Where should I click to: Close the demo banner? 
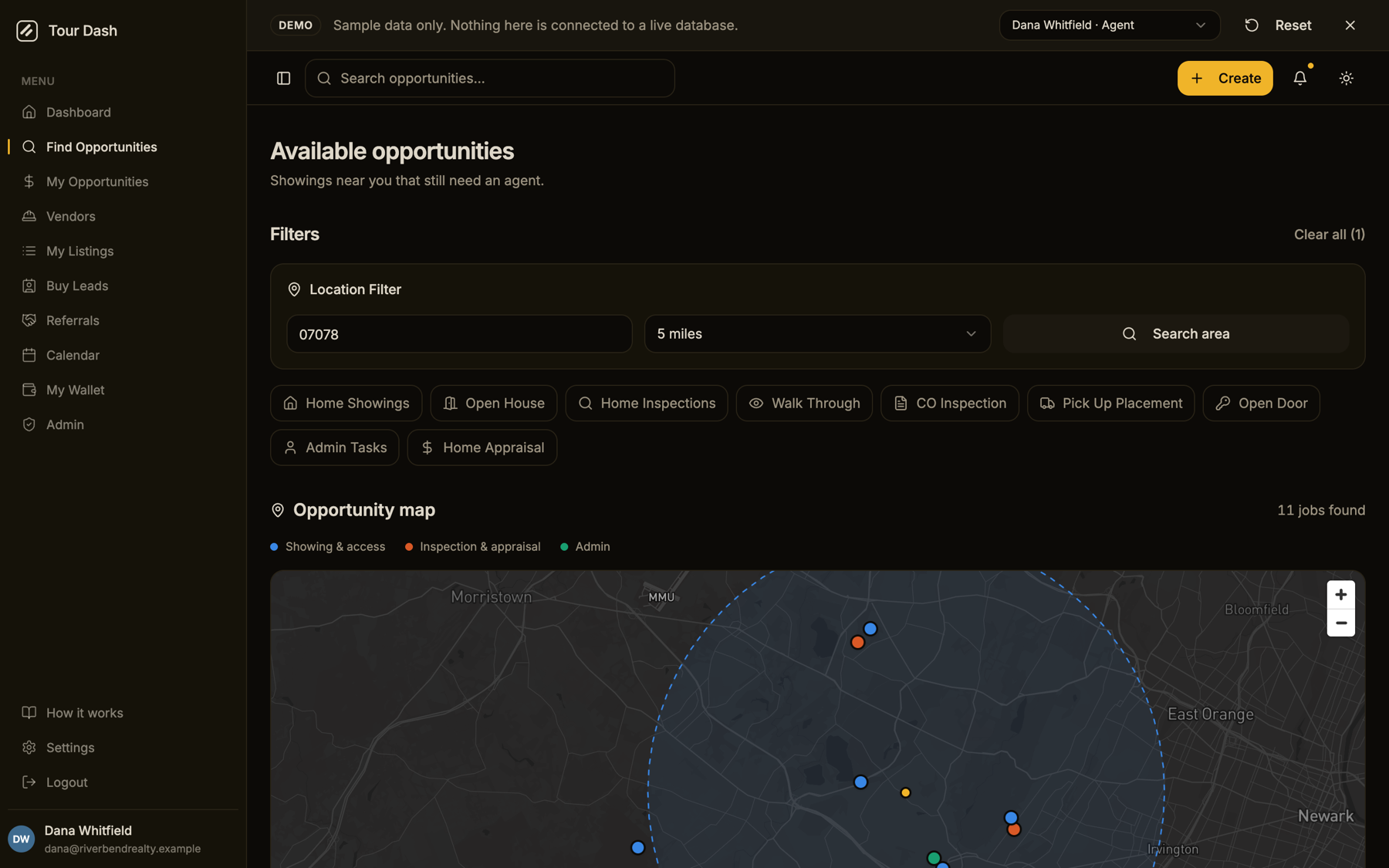point(1350,25)
